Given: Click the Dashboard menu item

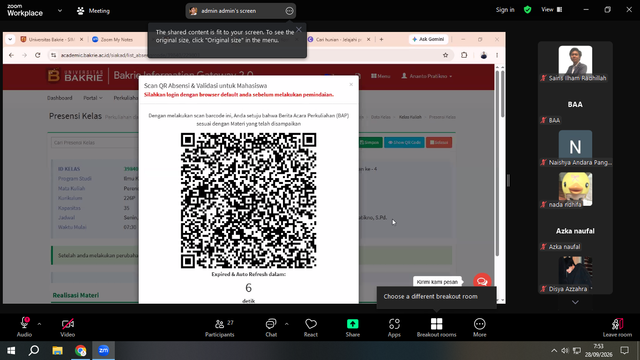Looking at the screenshot, I should point(60,98).
